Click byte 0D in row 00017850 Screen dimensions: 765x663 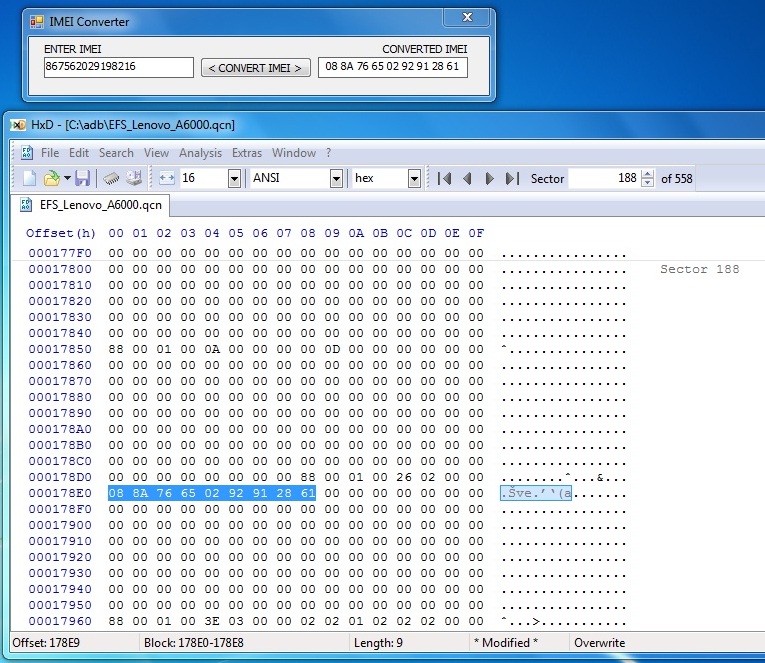pos(332,349)
